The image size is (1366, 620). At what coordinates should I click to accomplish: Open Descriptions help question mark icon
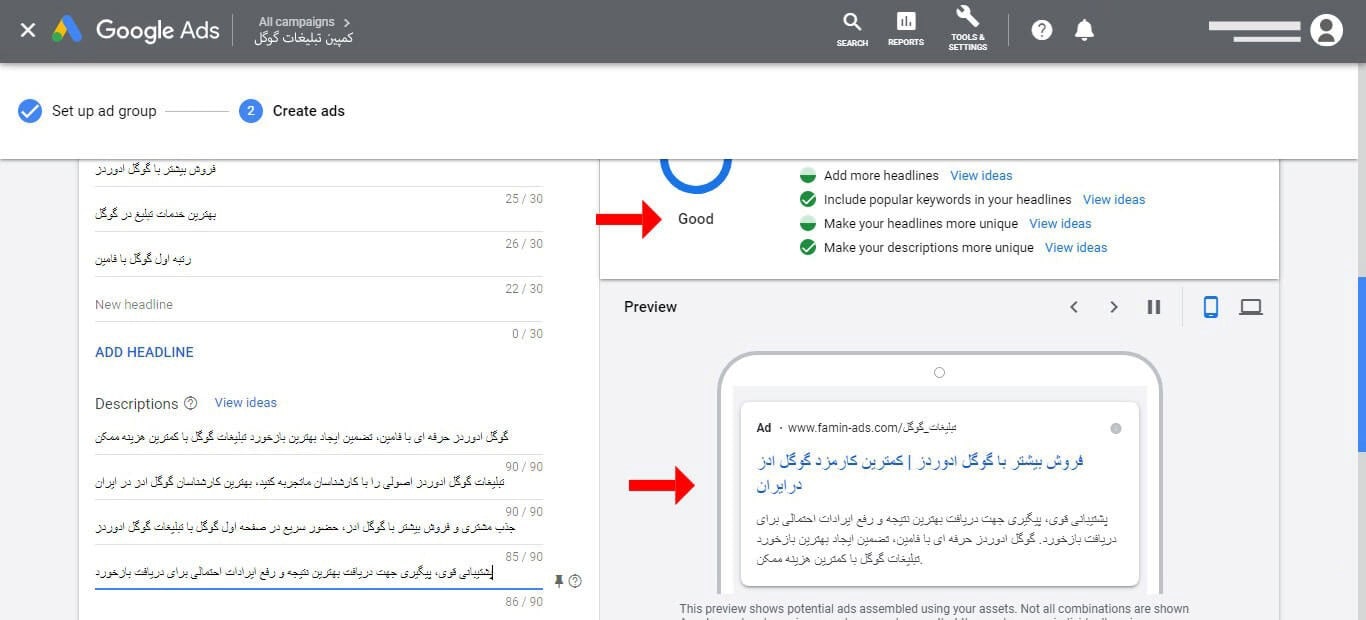pyautogui.click(x=191, y=404)
